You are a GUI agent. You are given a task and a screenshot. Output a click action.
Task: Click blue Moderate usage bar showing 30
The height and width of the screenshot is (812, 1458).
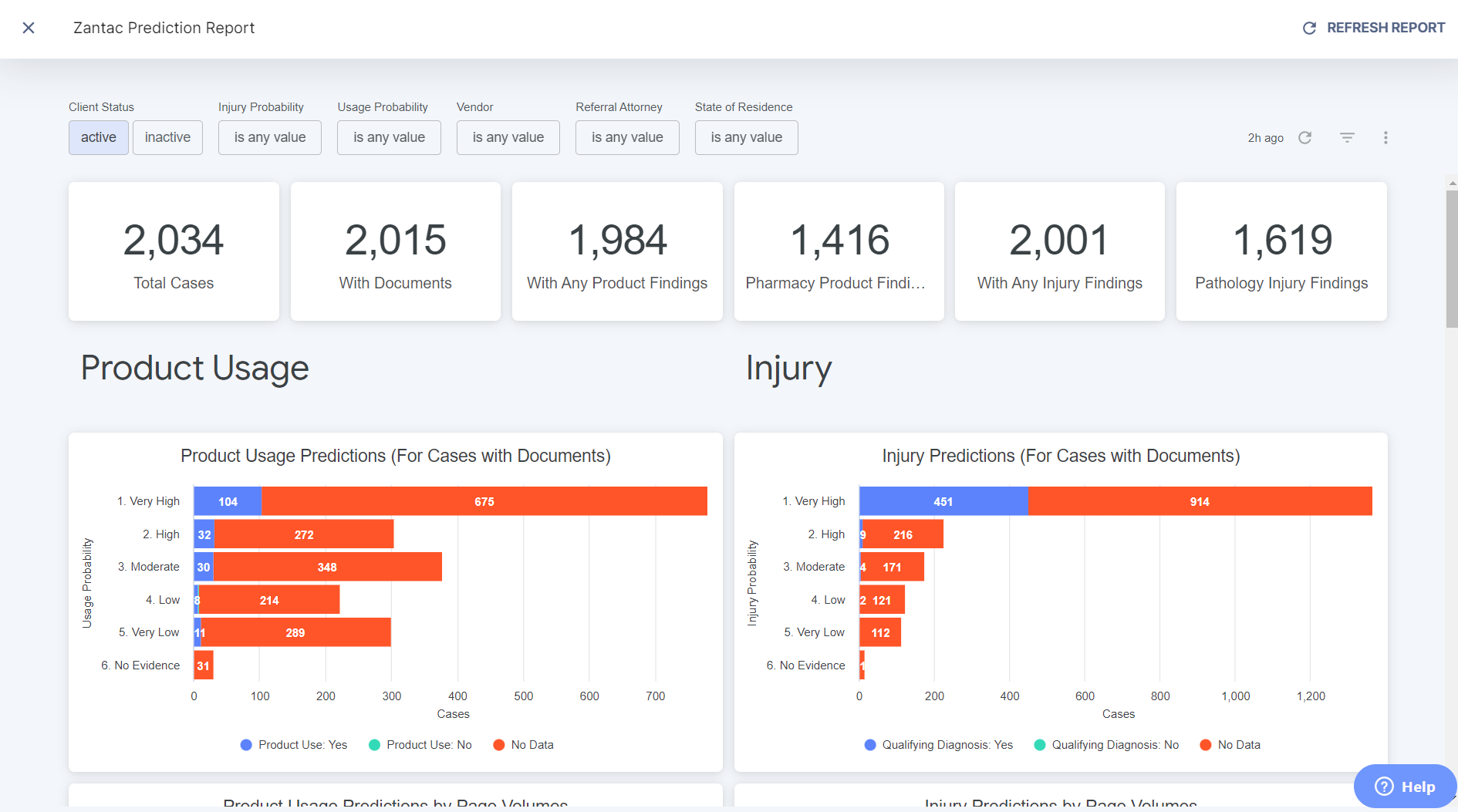pyautogui.click(x=204, y=567)
